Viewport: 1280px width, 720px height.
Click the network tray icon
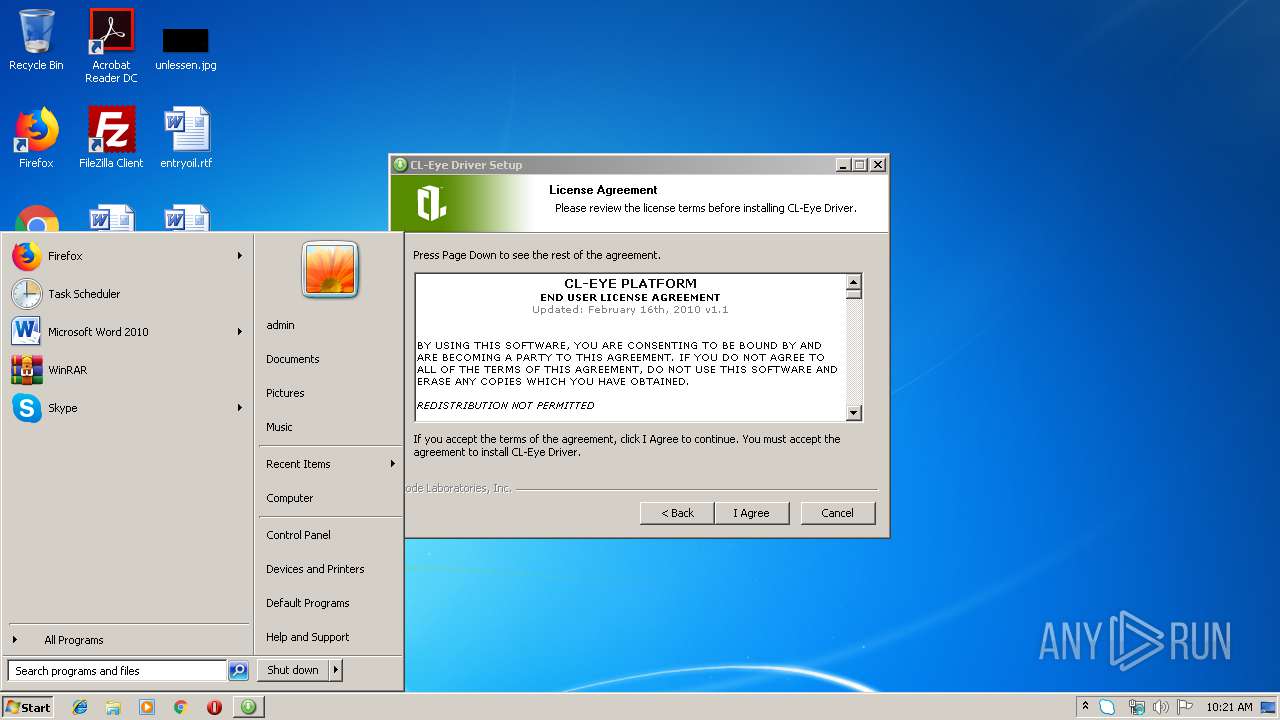click(x=1136, y=707)
